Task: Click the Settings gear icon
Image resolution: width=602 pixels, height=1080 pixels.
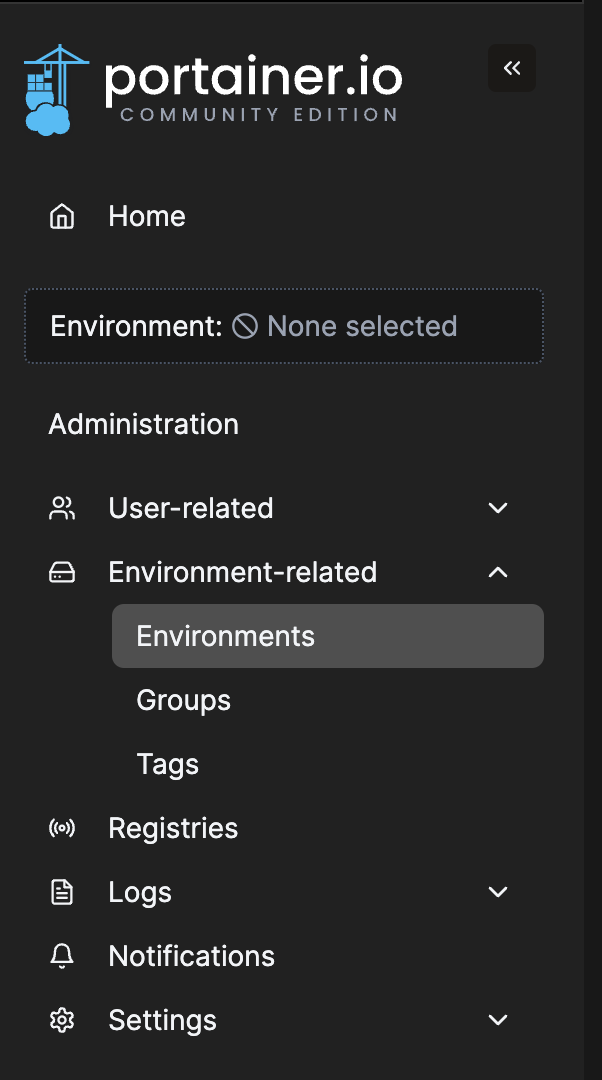Action: click(x=62, y=1020)
